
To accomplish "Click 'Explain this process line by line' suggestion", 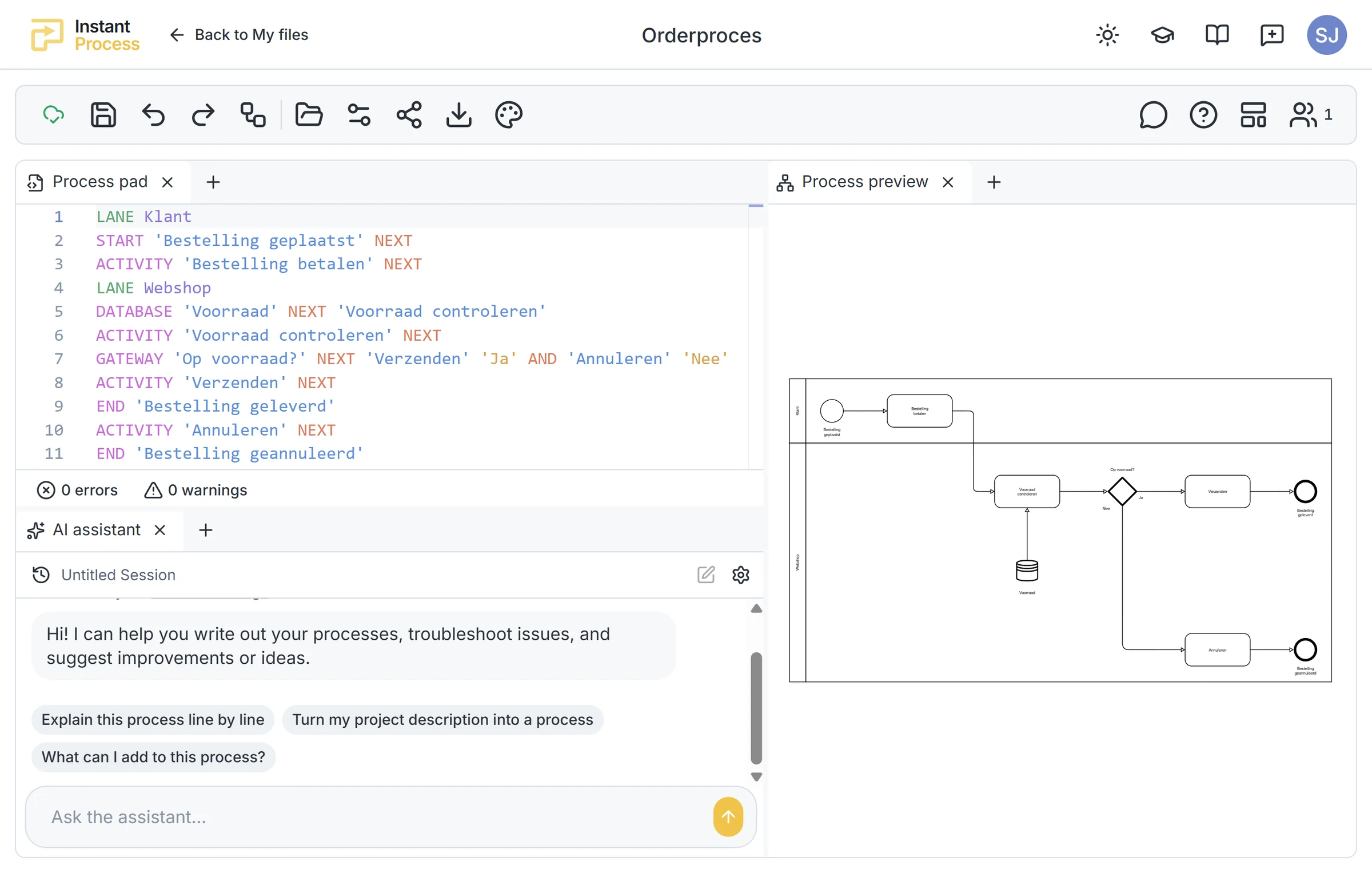I will [153, 720].
